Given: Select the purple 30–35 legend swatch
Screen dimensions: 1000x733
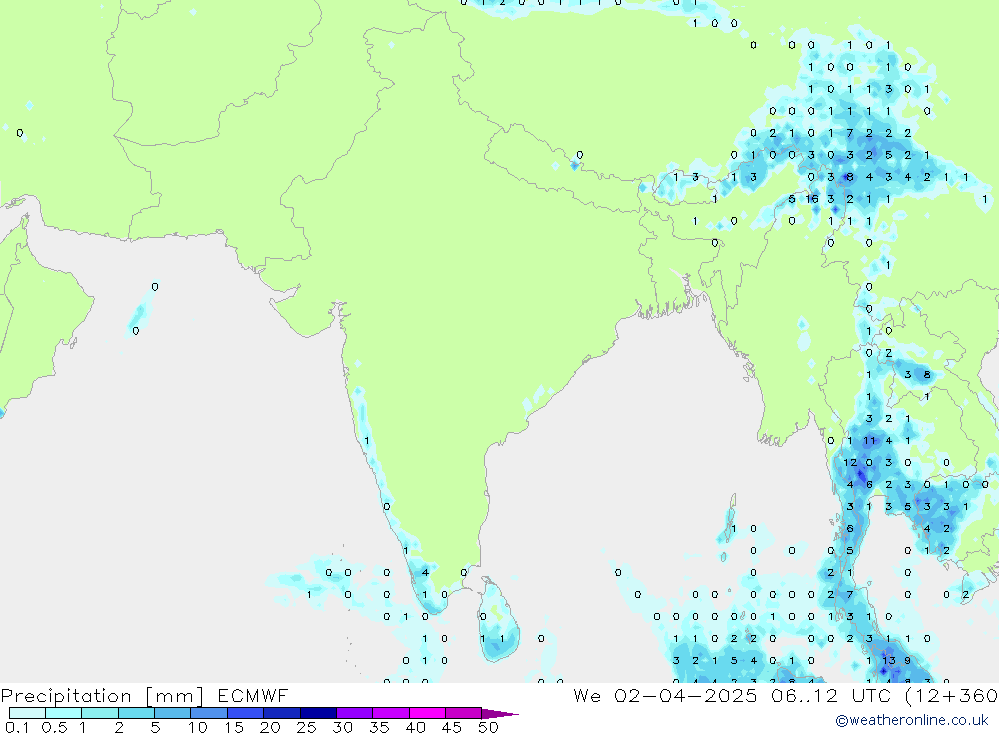Looking at the screenshot, I should (354, 713).
